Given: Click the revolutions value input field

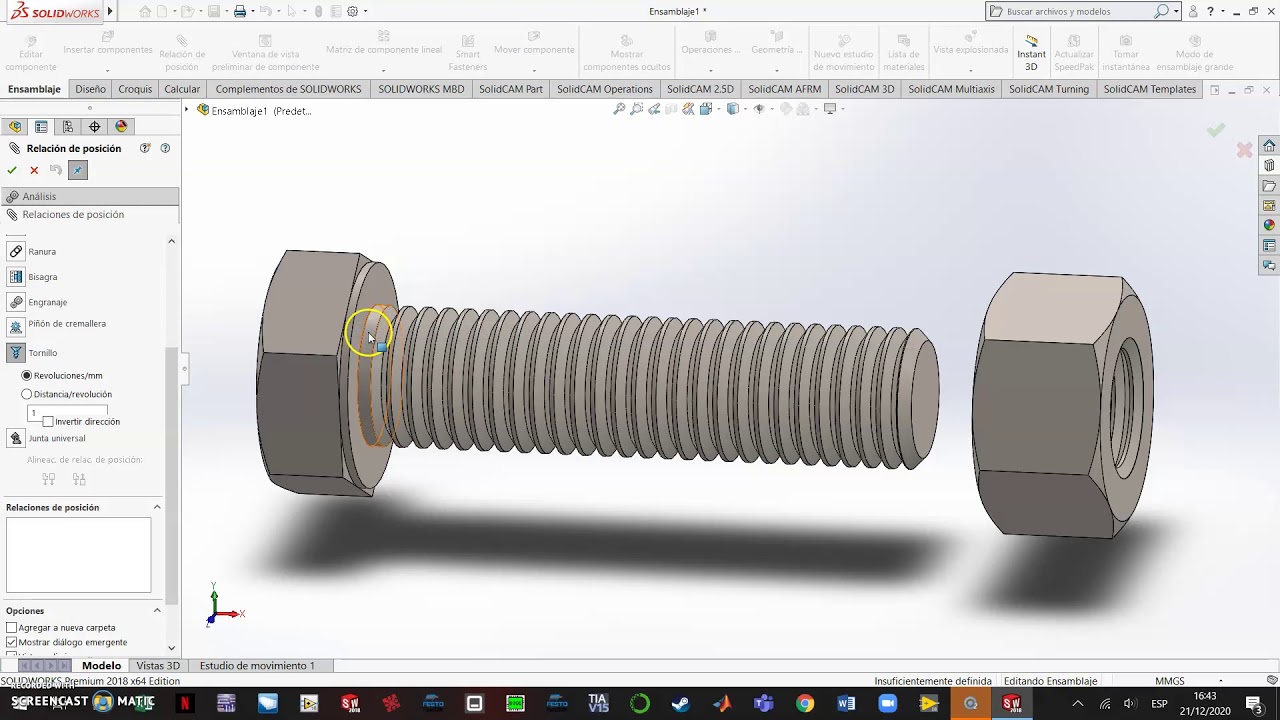Looking at the screenshot, I should click(x=67, y=411).
